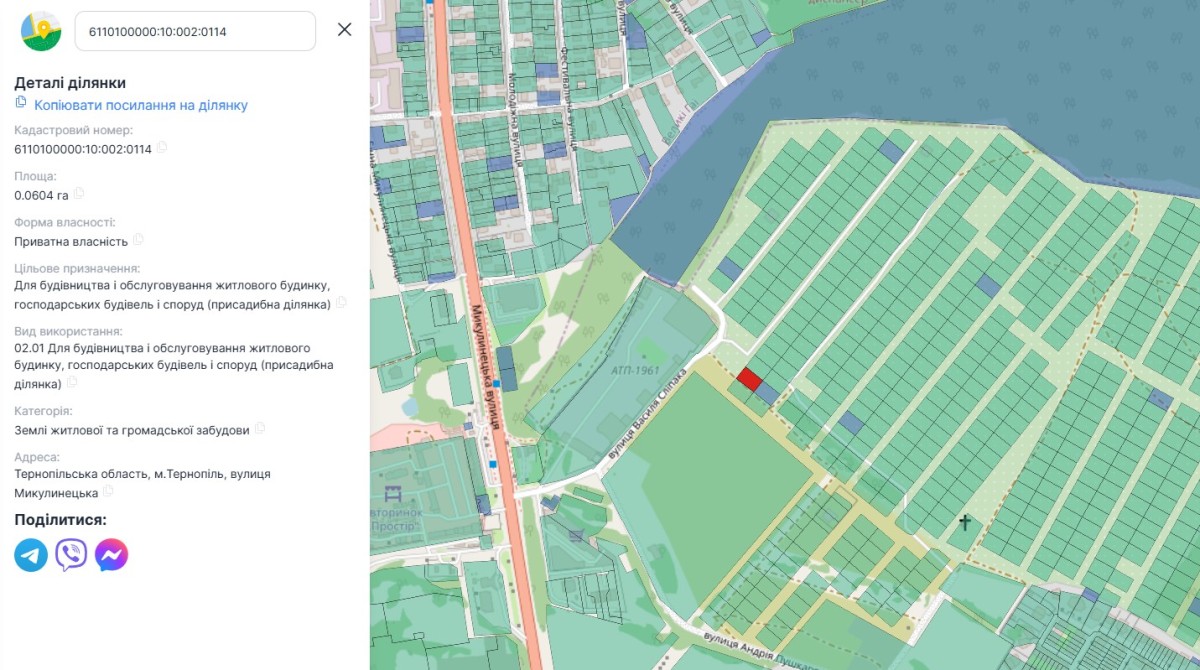Viewport: 1200px width, 670px height.
Task: Copy the 'Вид використання' text
Action: click(72, 383)
